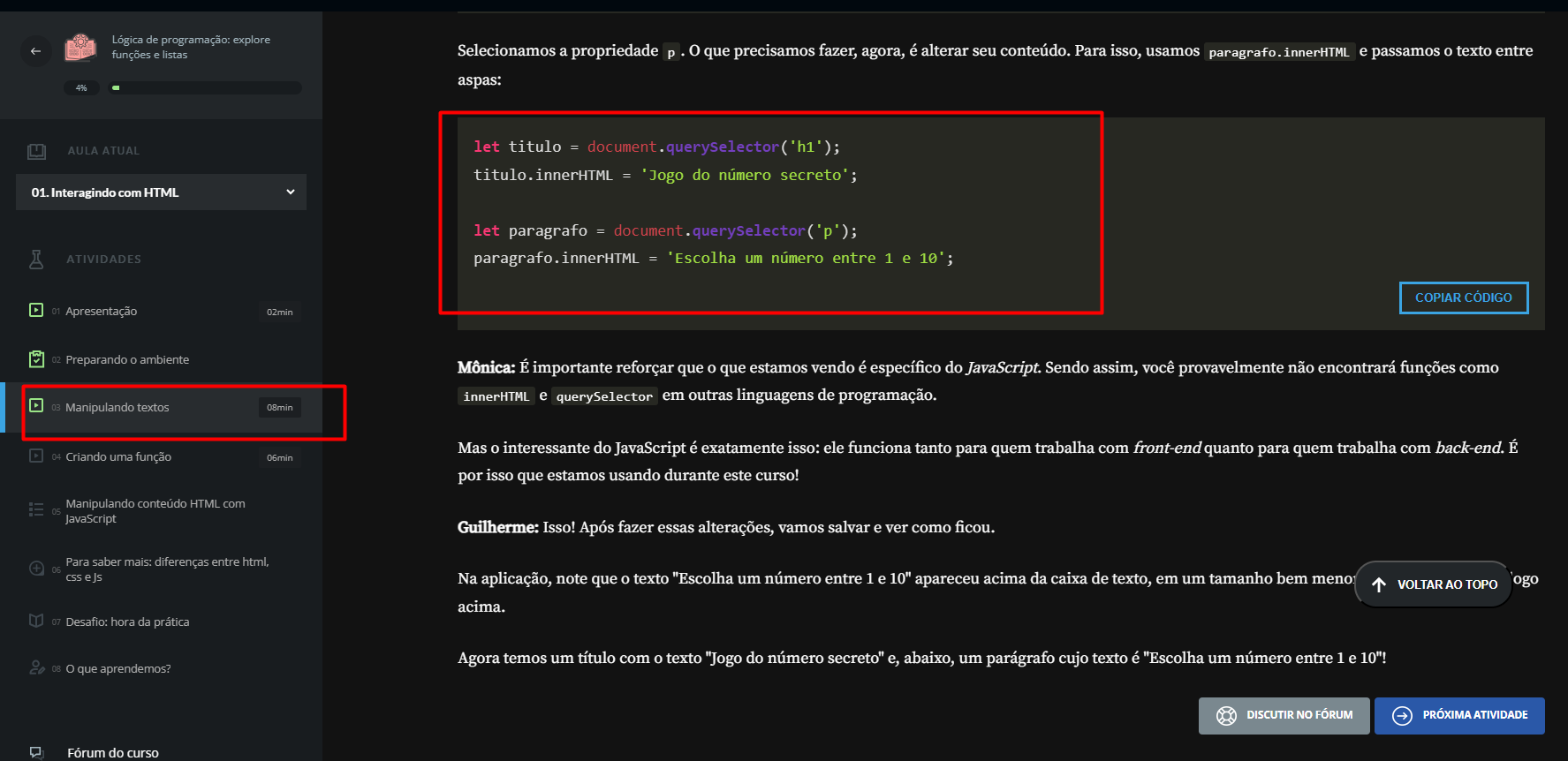Click the 'Mônica:' speaker name
Viewport: 1568px width, 761px height.
[486, 367]
